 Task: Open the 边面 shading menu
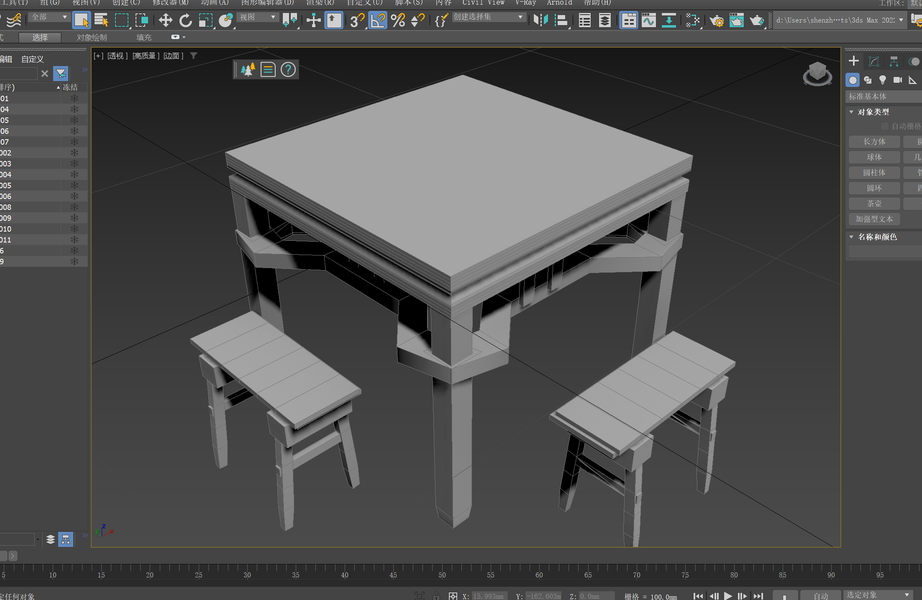coord(173,56)
